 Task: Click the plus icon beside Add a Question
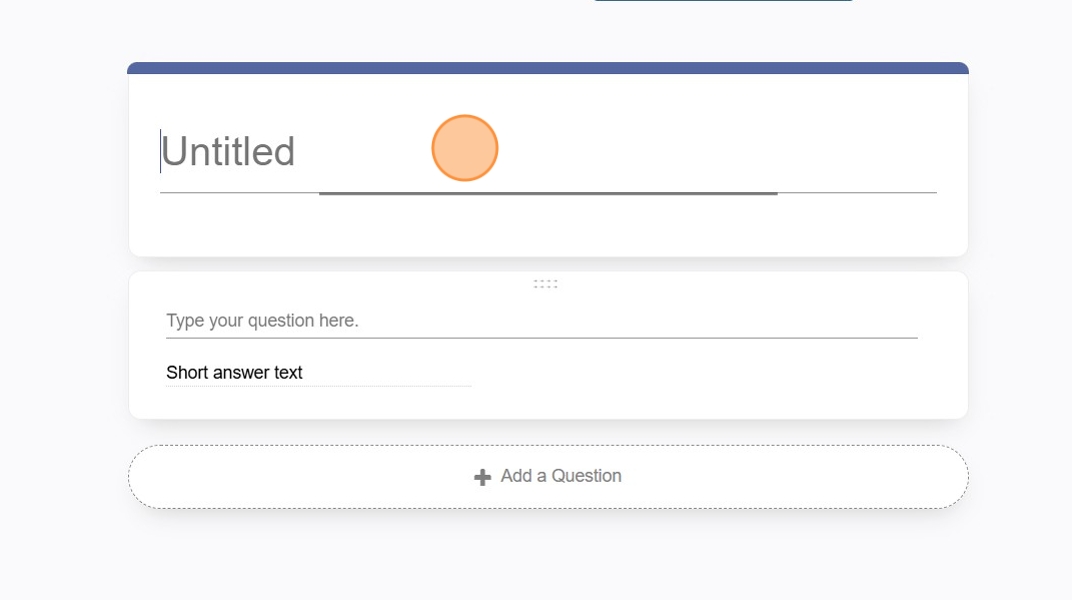click(482, 477)
